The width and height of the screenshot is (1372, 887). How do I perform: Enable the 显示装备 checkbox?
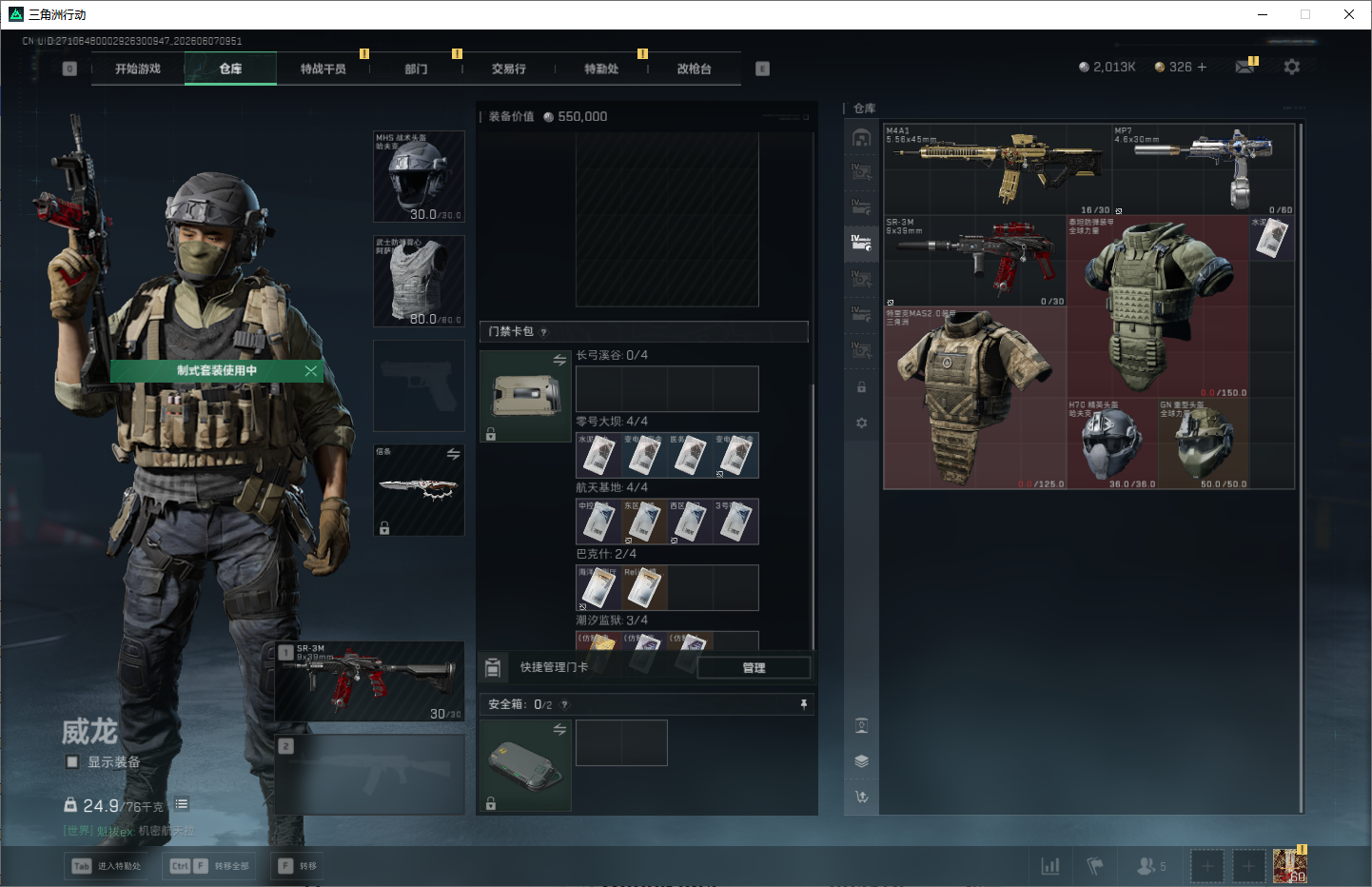[x=72, y=761]
